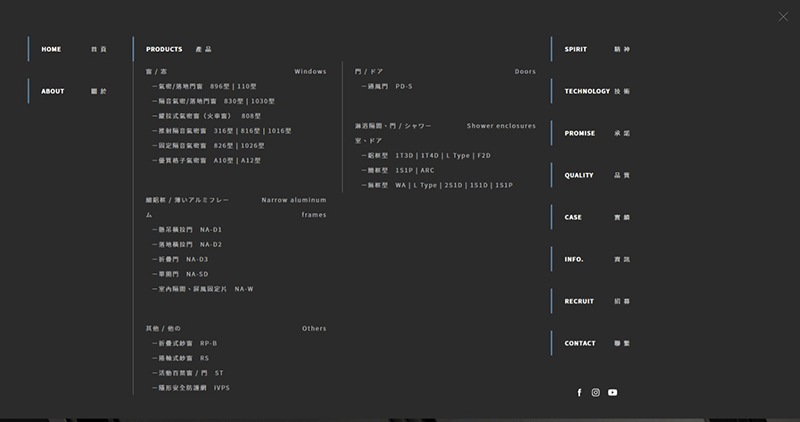Close the menu overlay with the X
Viewport: 800px width, 422px height.
783,16
